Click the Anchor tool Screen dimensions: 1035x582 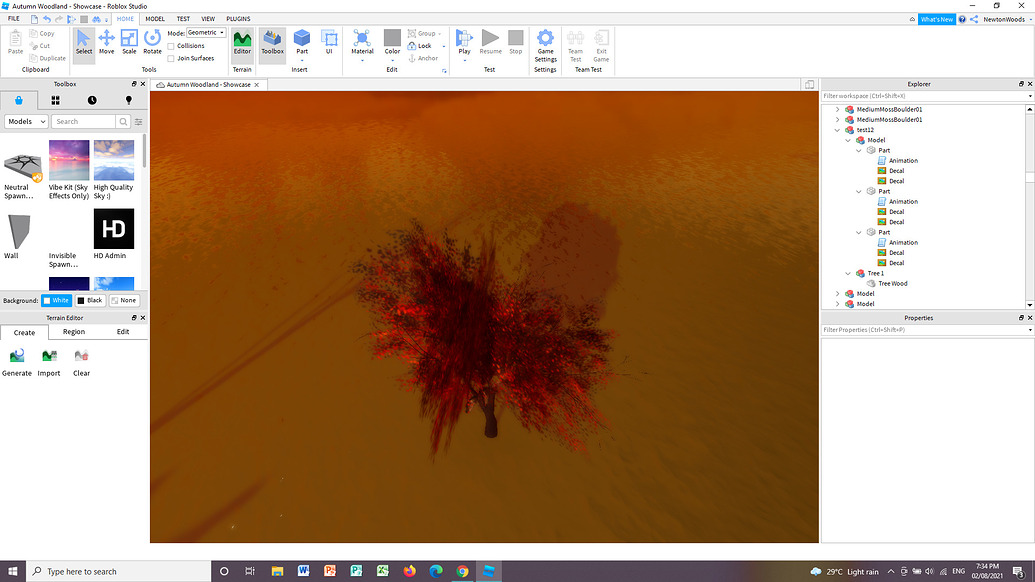click(x=423, y=58)
